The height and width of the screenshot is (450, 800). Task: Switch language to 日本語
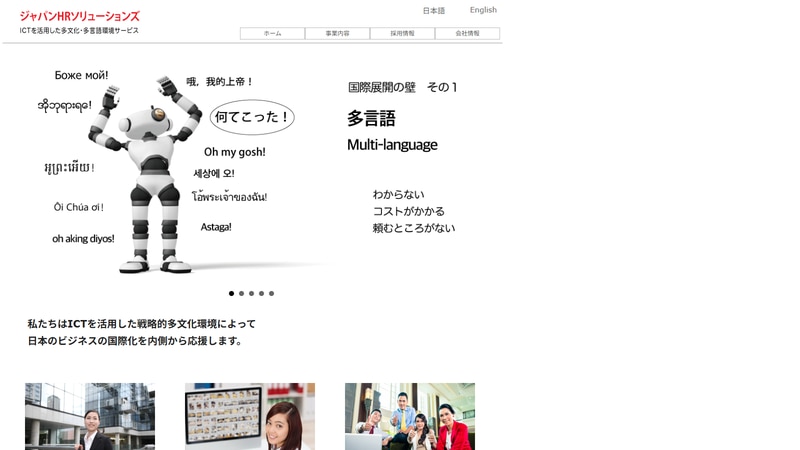[434, 10]
